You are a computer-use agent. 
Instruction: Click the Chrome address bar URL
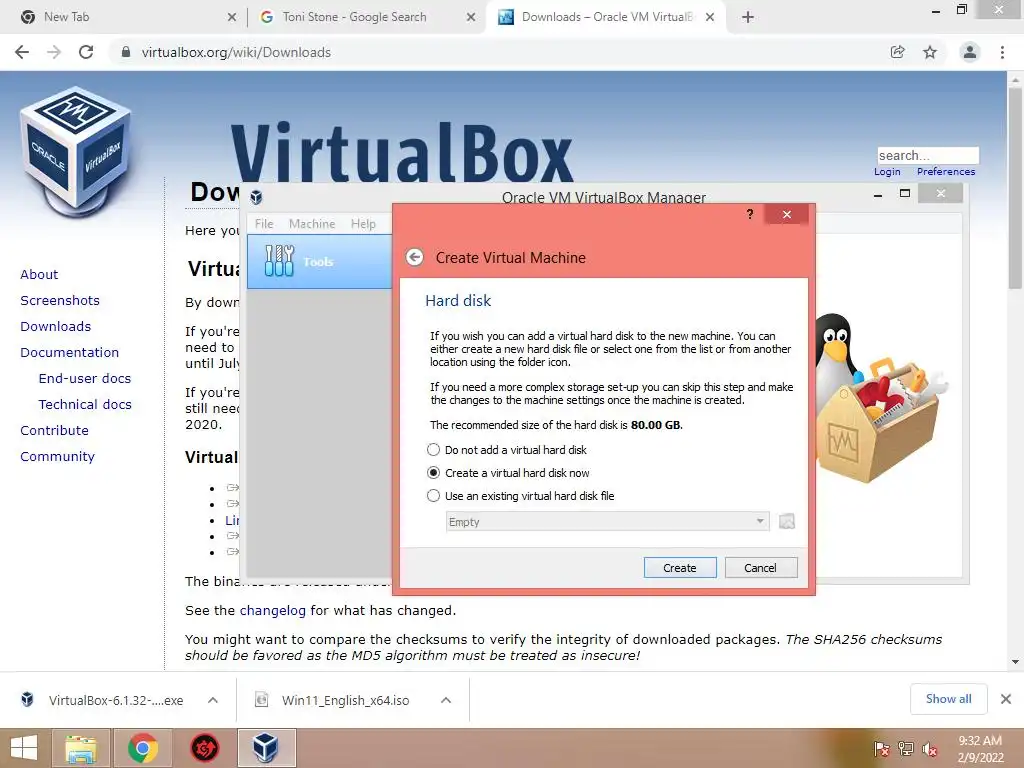(x=236, y=52)
